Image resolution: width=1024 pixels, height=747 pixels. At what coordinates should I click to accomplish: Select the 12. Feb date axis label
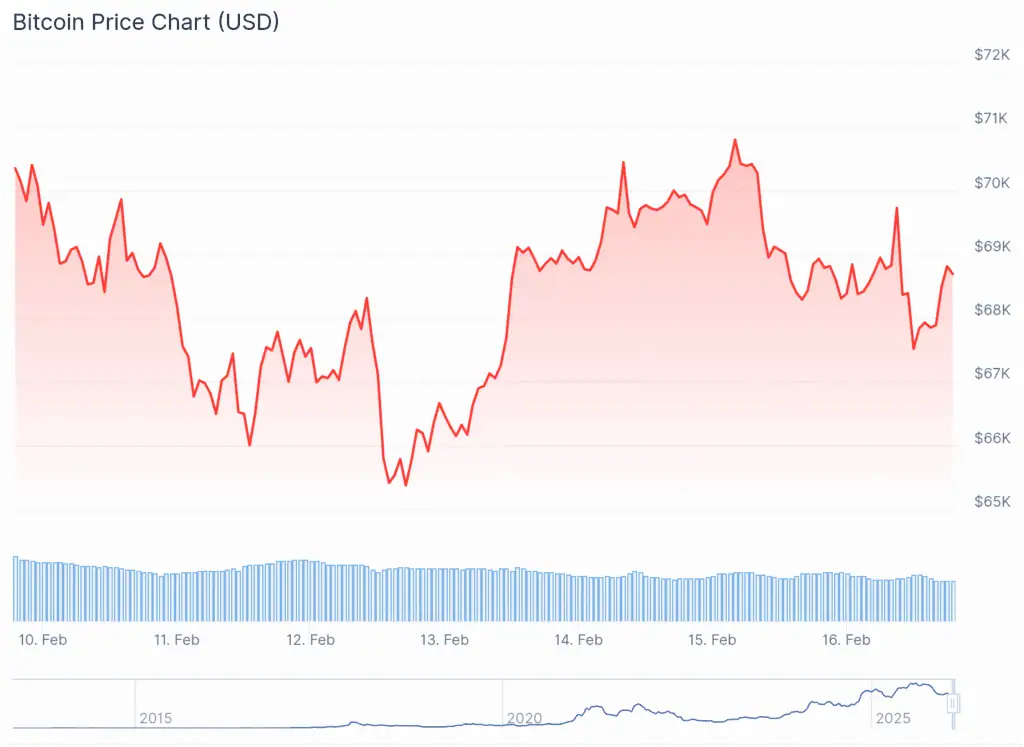(310, 639)
